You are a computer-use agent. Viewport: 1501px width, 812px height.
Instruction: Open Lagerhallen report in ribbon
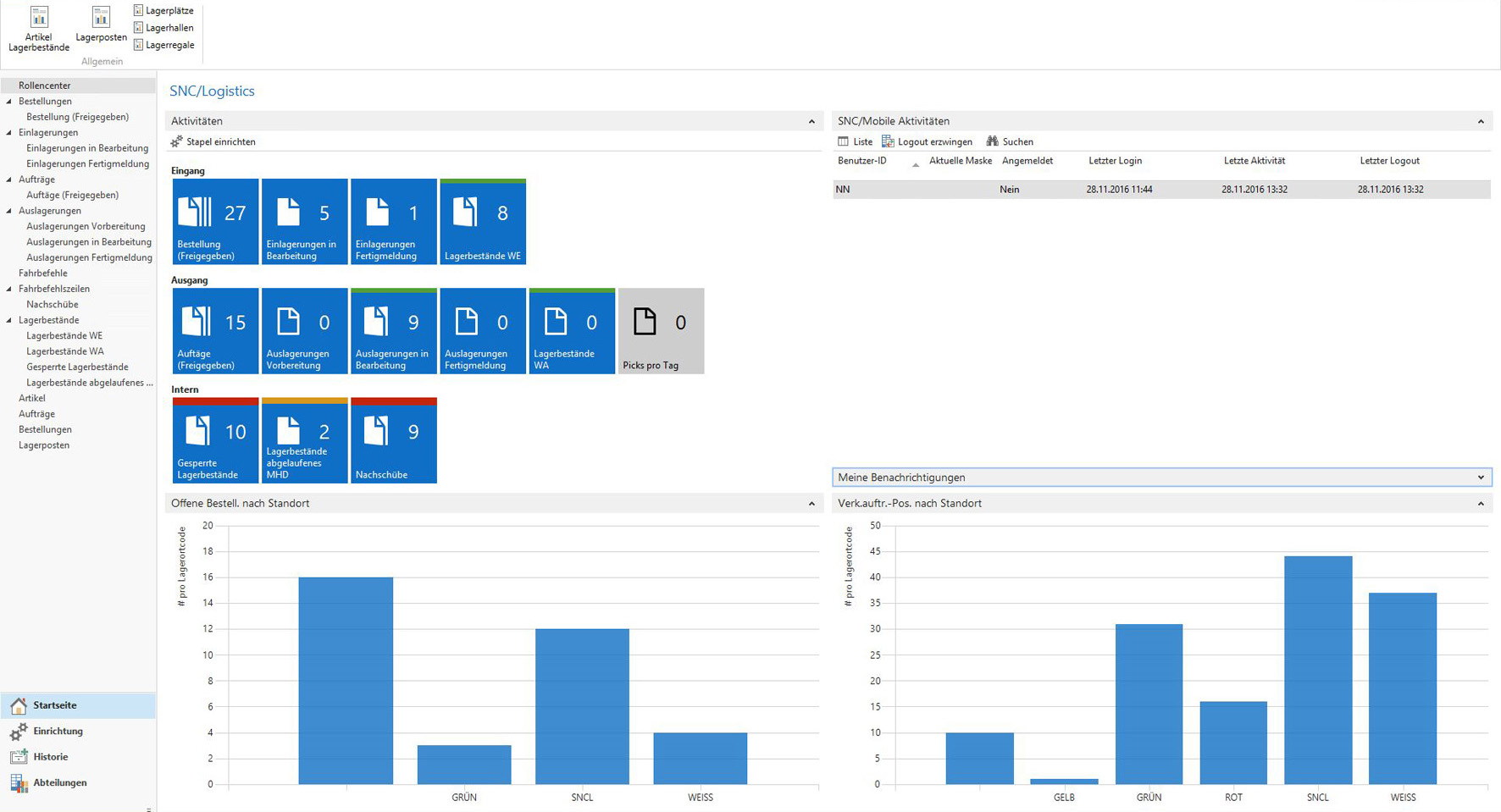click(x=163, y=27)
